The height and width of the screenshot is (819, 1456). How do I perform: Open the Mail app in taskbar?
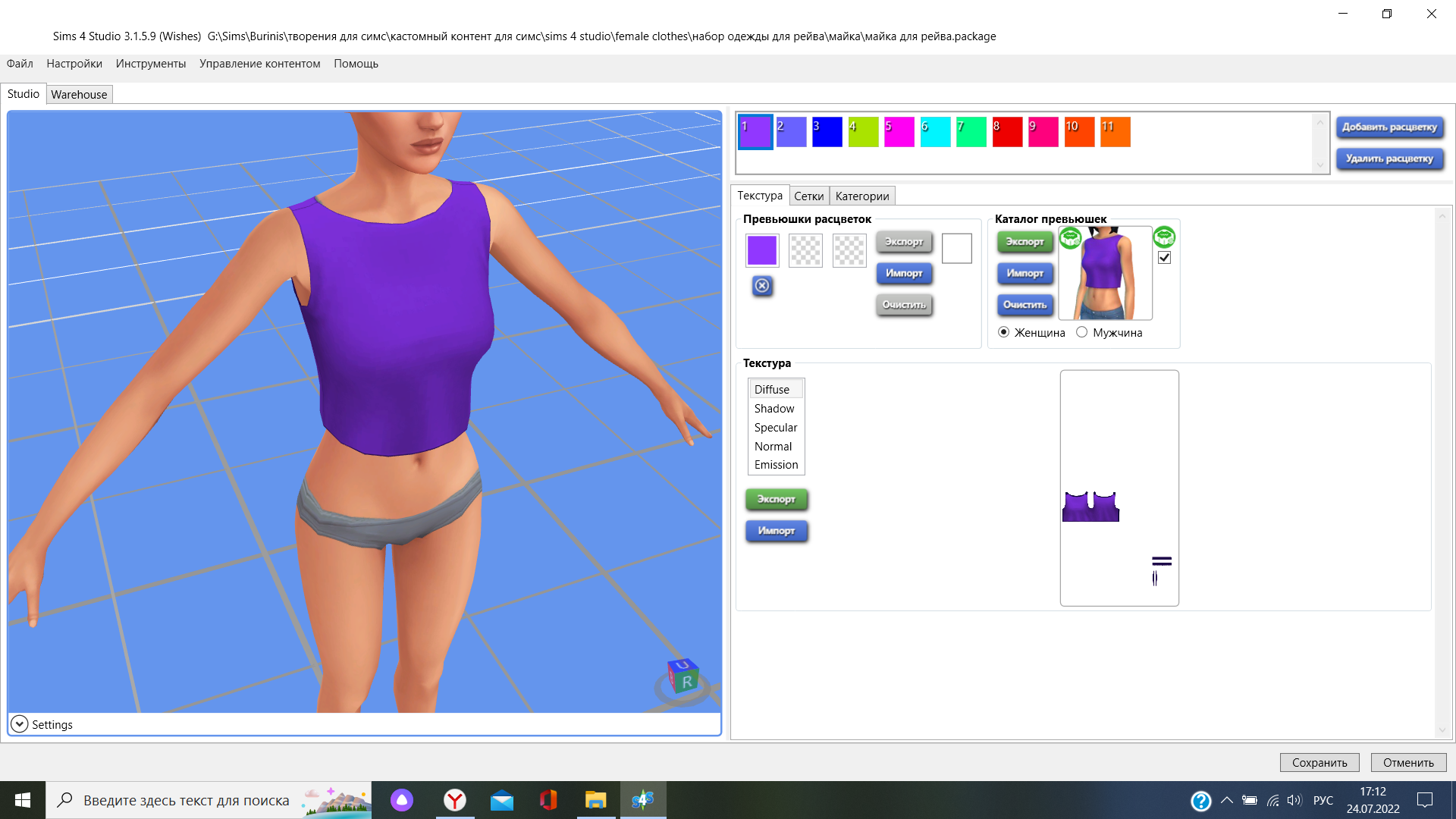click(502, 800)
